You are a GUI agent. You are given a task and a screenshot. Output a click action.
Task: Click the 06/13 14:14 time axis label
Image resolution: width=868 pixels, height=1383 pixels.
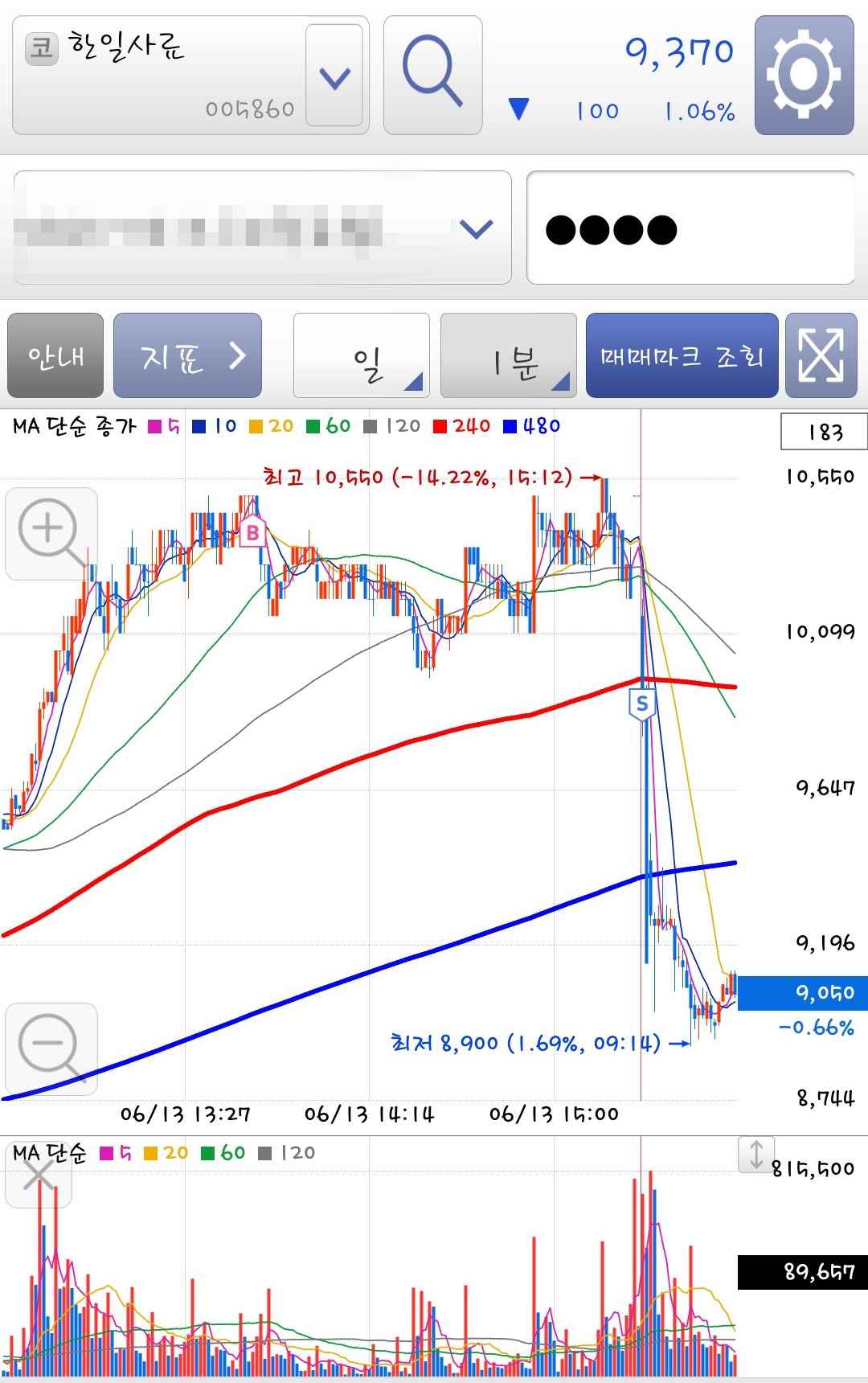click(369, 1114)
